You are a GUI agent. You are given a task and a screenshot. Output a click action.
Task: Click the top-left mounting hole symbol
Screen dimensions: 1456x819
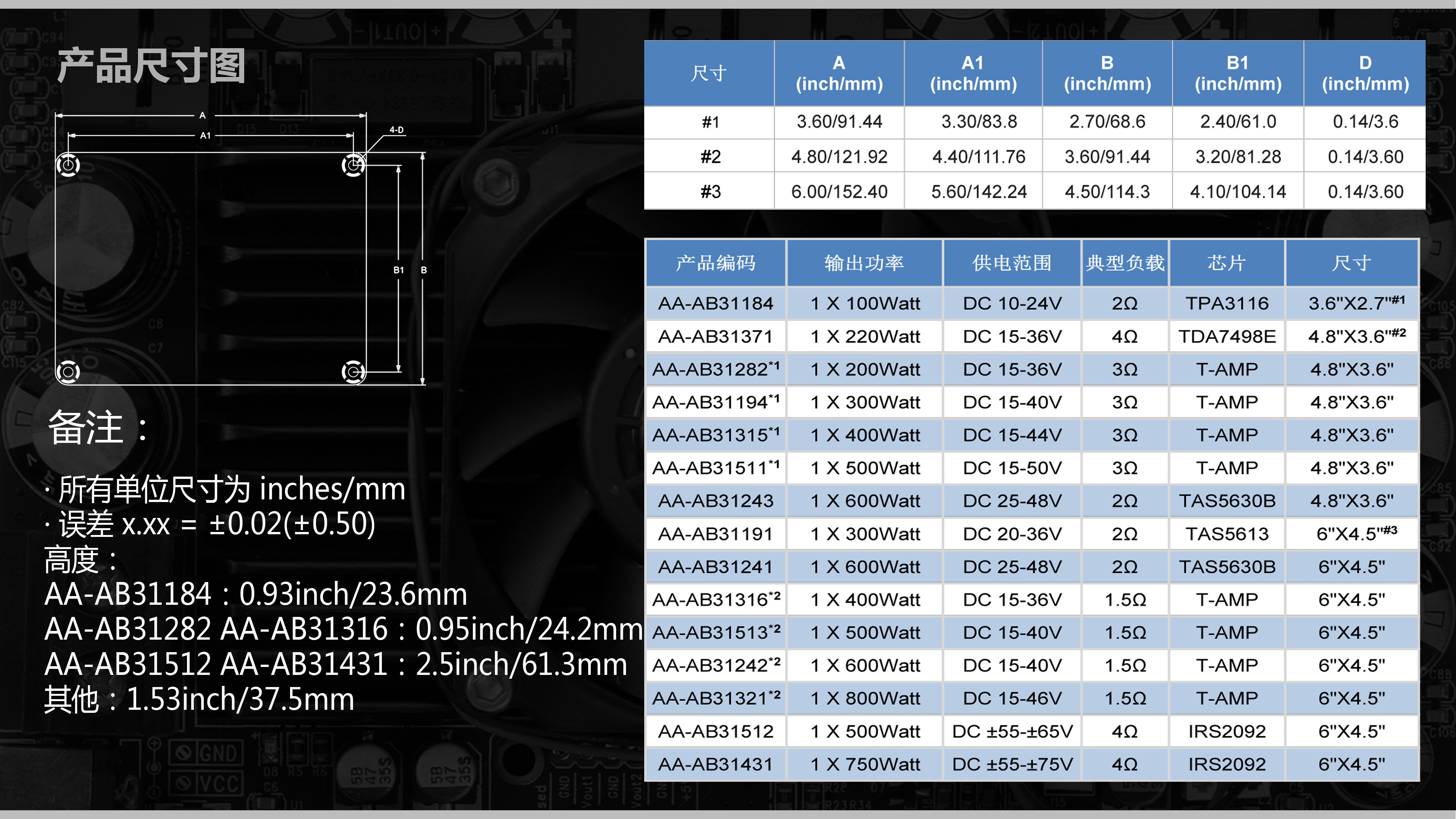point(68,165)
